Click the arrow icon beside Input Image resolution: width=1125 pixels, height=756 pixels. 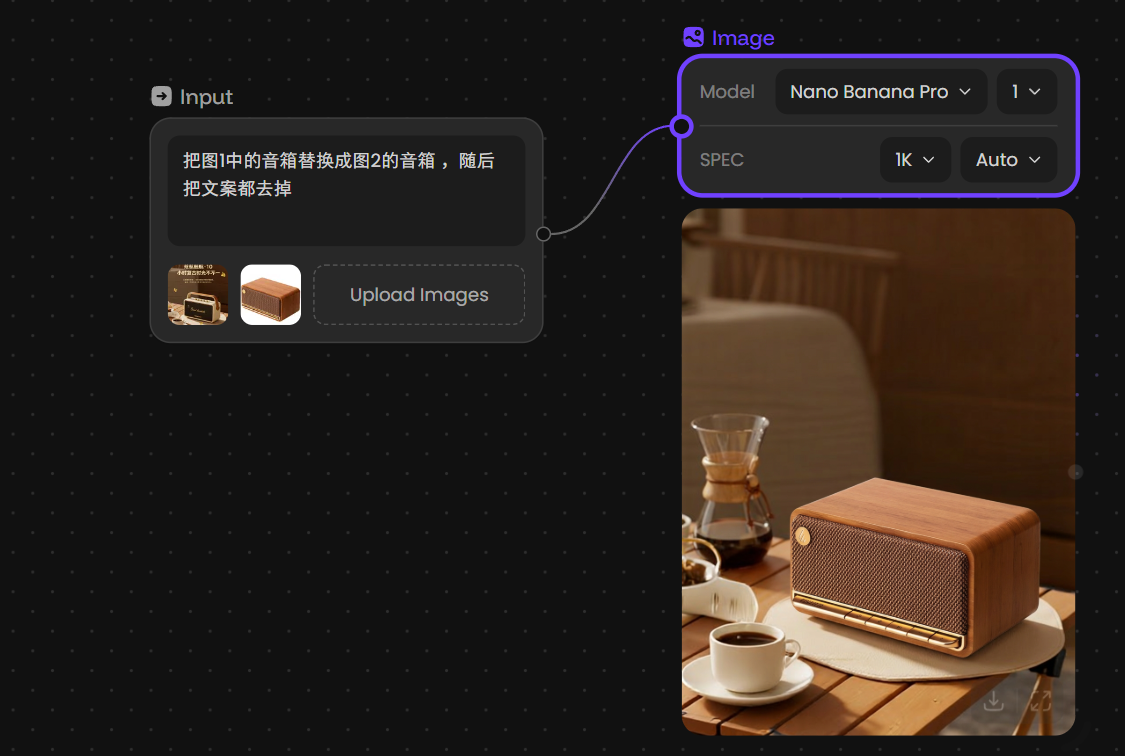pyautogui.click(x=160, y=96)
